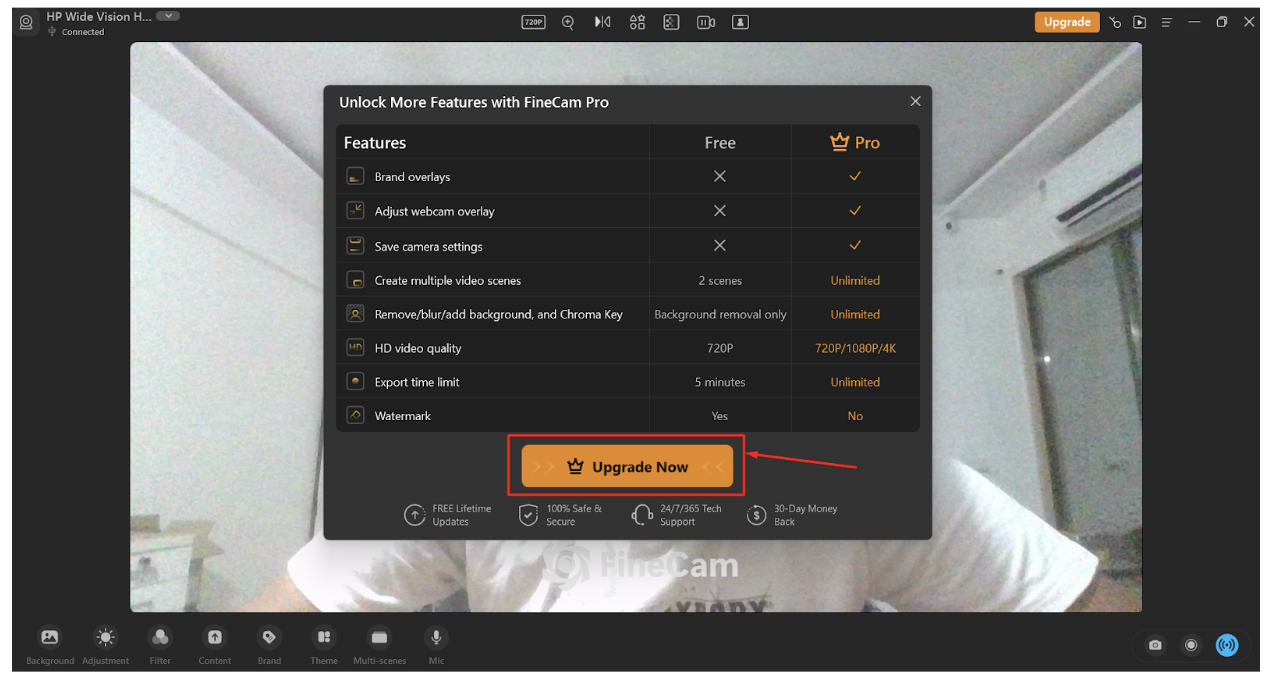Open the hamburger menu in title bar
This screenshot has height=682, width=1268.
pos(1166,22)
